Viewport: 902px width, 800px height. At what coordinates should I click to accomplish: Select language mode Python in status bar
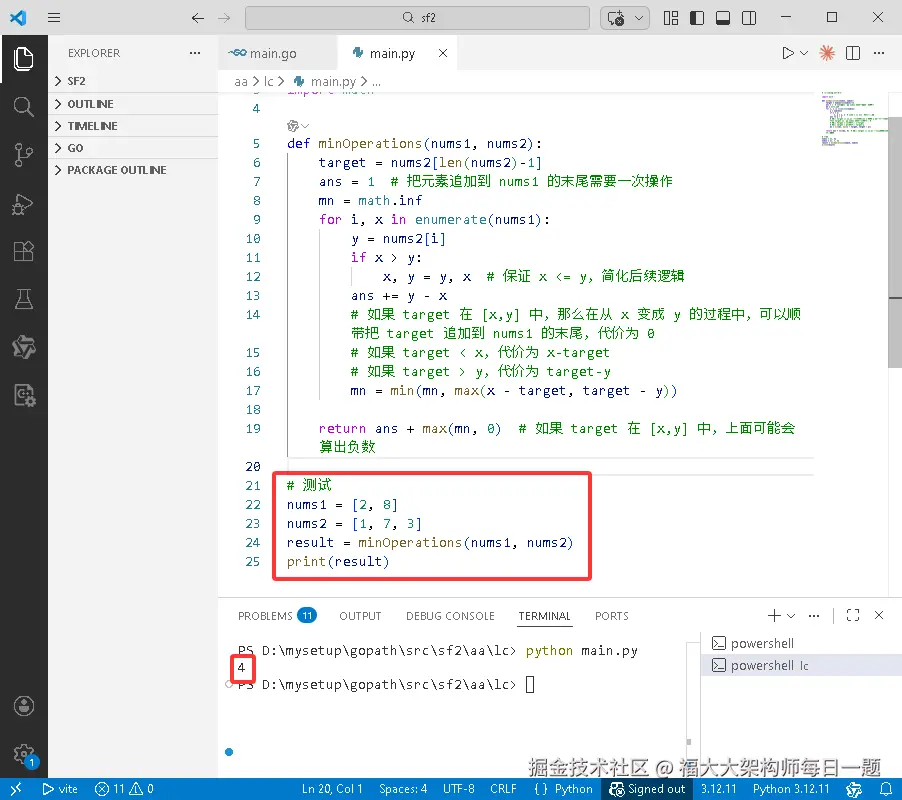[563, 789]
